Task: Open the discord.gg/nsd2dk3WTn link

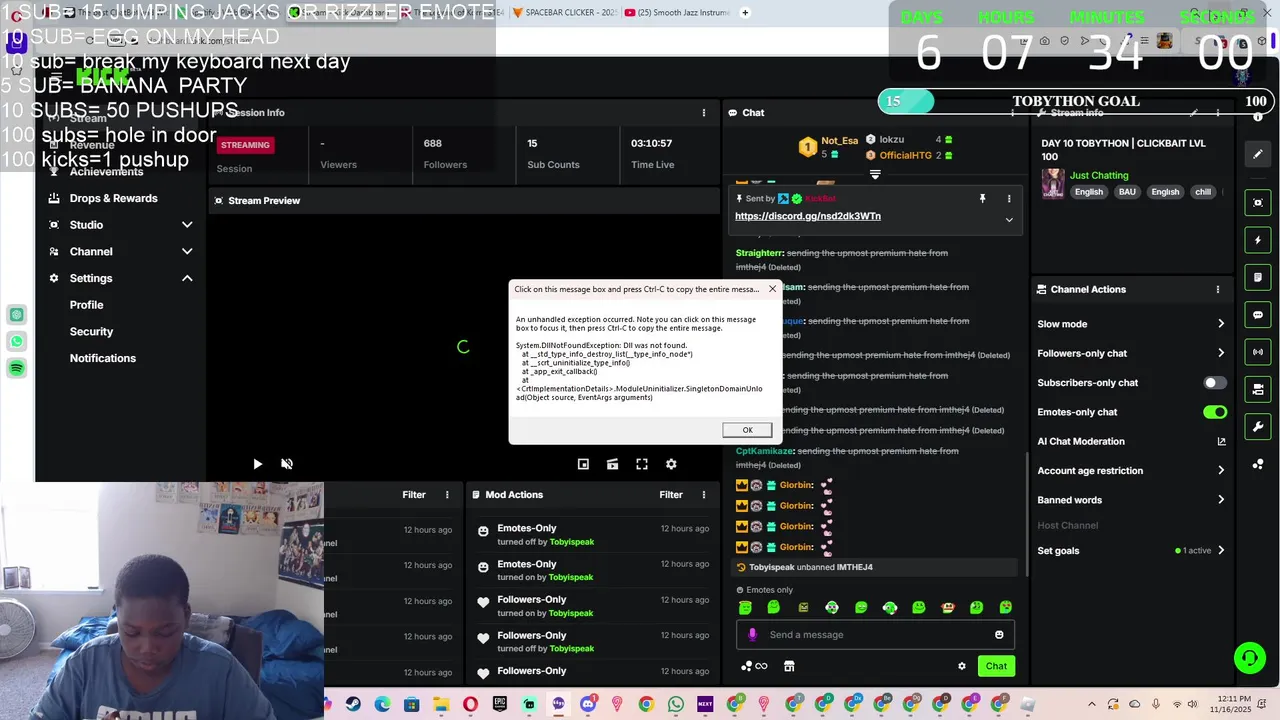Action: [808, 216]
